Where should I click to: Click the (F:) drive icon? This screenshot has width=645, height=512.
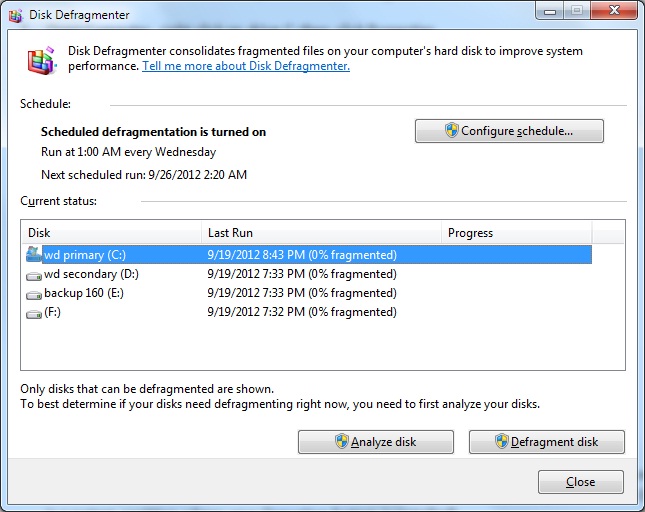click(x=34, y=313)
